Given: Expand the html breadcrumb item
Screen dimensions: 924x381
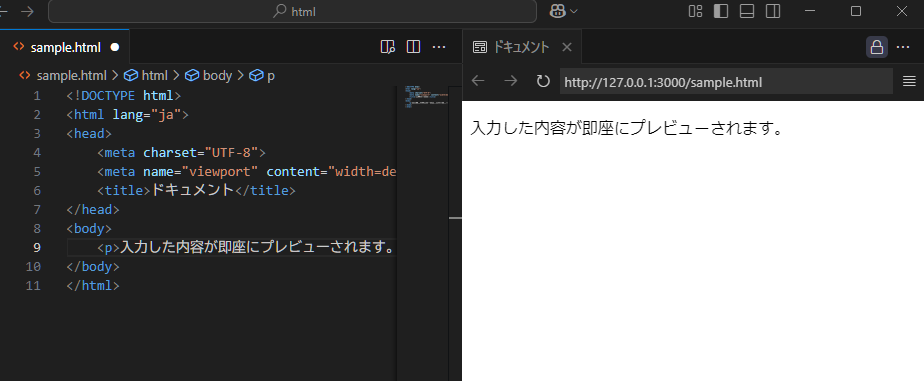Looking at the screenshot, I should coord(146,75).
